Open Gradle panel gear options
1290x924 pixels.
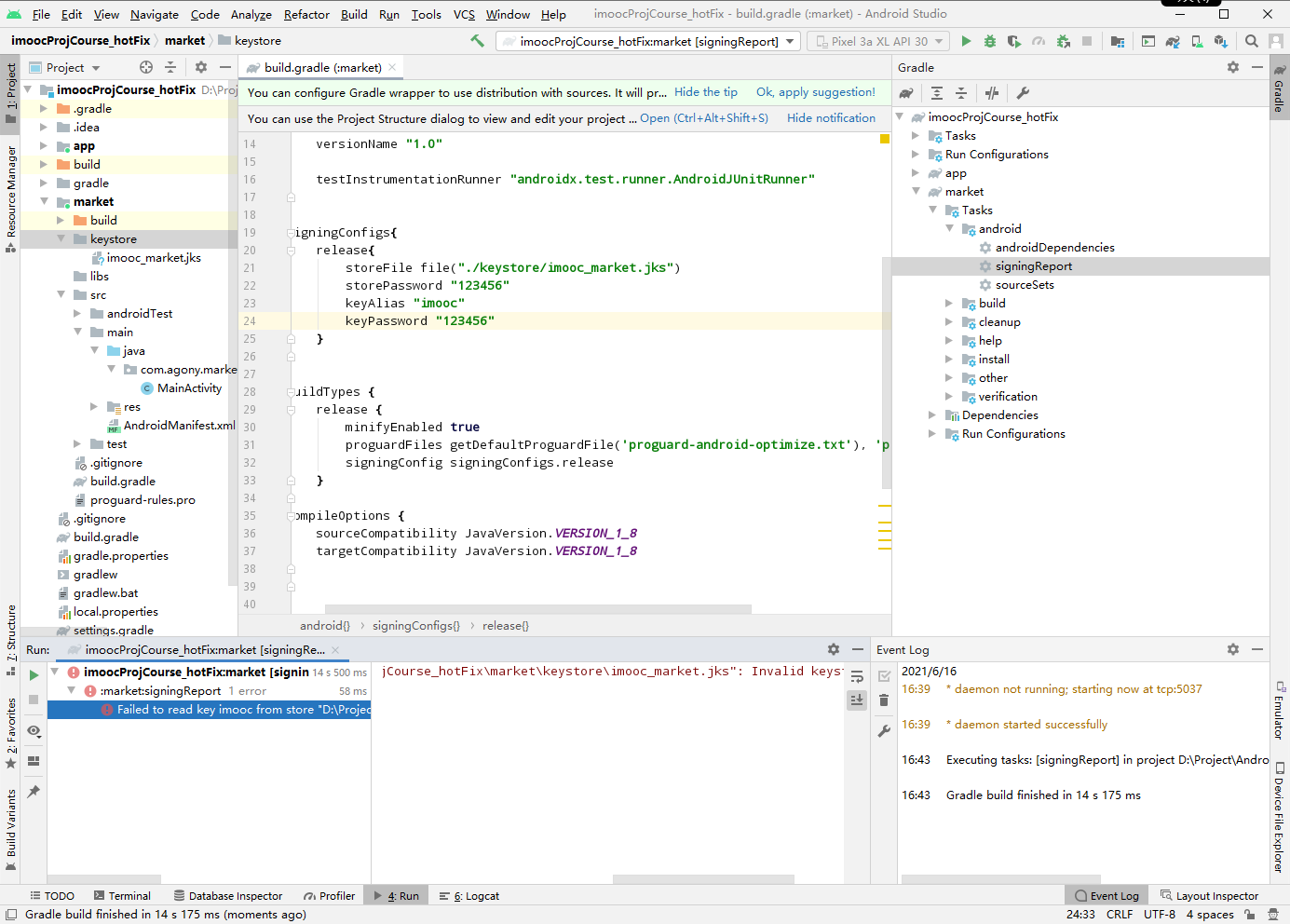[x=1233, y=67]
